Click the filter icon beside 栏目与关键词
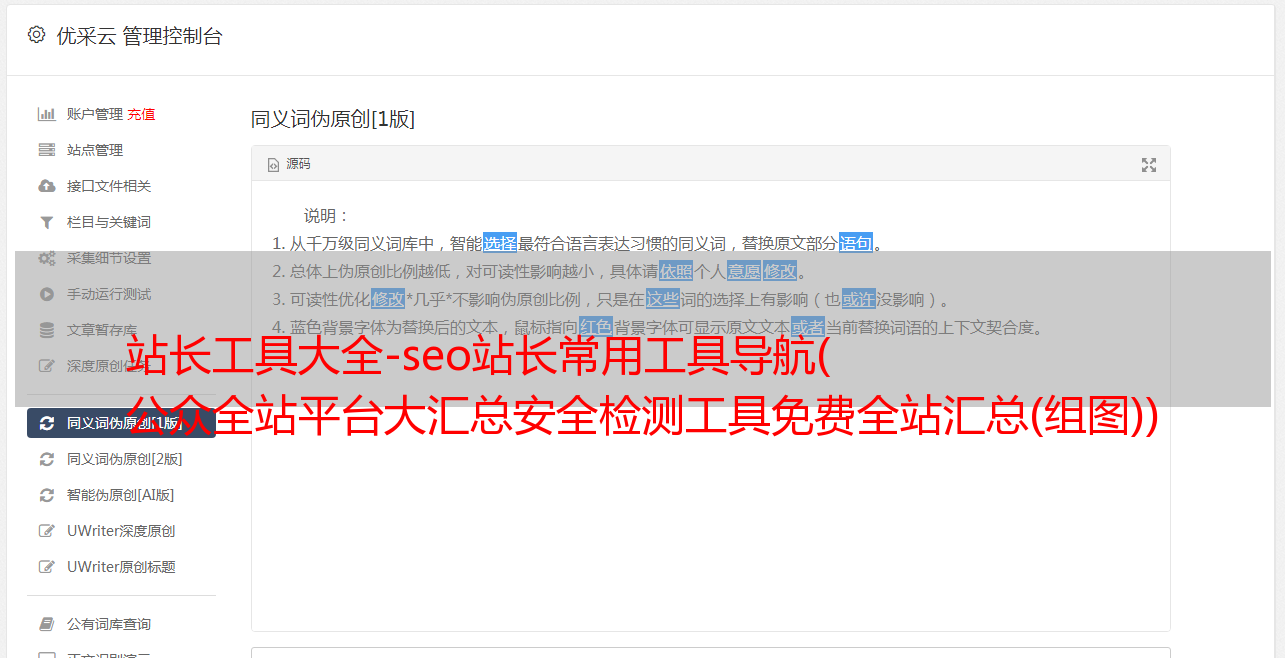This screenshot has height=658, width=1285. (x=46, y=222)
